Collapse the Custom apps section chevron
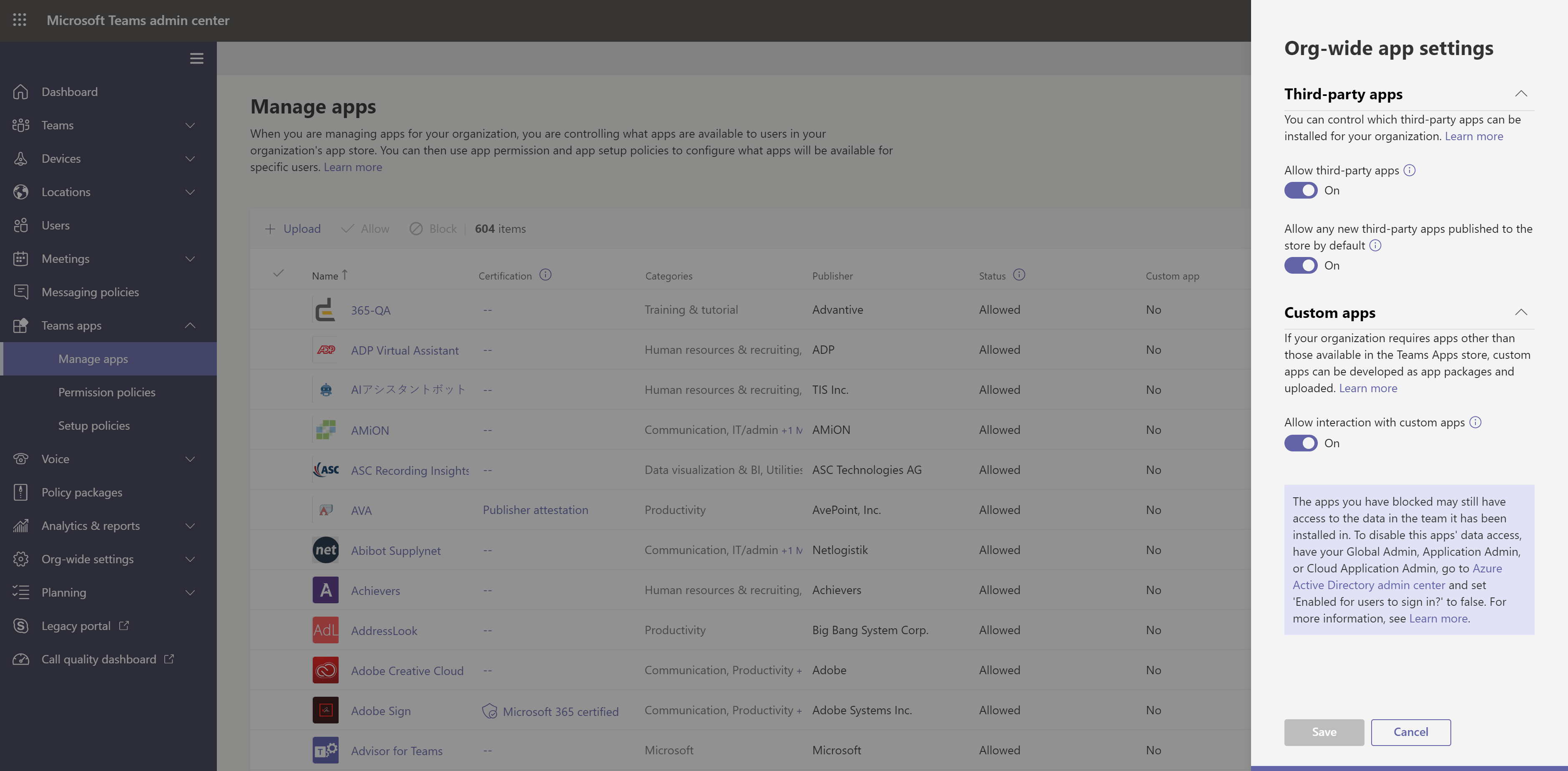Image resolution: width=1568 pixels, height=771 pixels. [x=1520, y=312]
